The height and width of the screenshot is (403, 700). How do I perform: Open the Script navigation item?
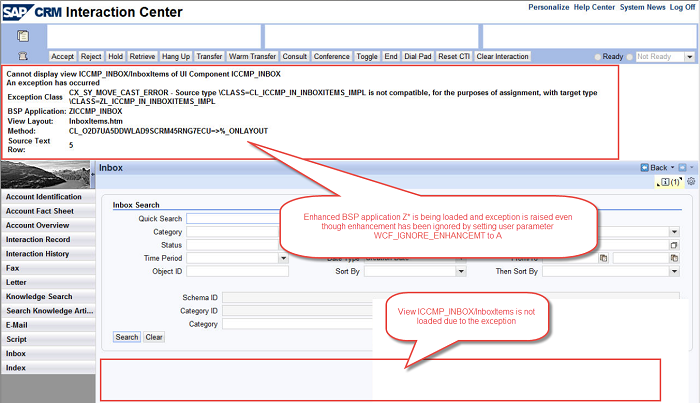(x=48, y=340)
